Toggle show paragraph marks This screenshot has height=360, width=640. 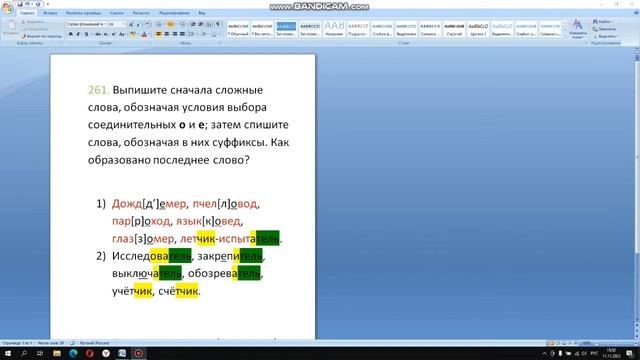point(218,24)
